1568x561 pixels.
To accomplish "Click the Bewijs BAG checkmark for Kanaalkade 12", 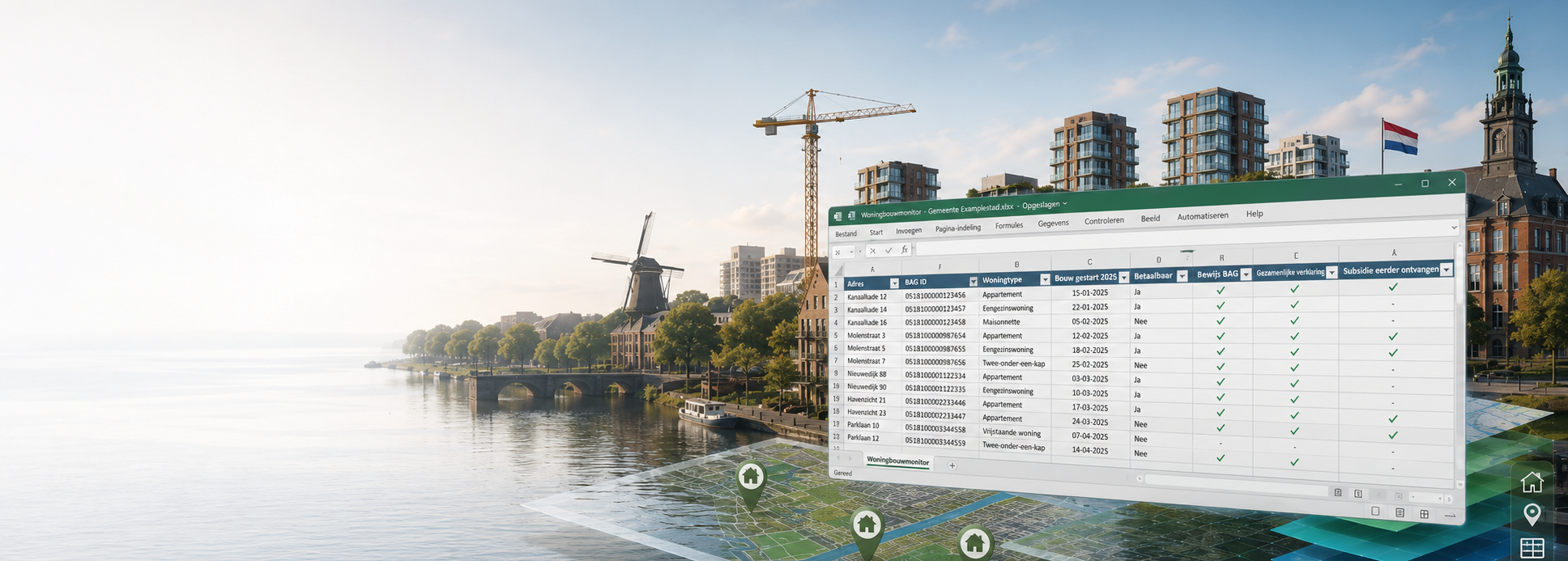I will 1221,290.
